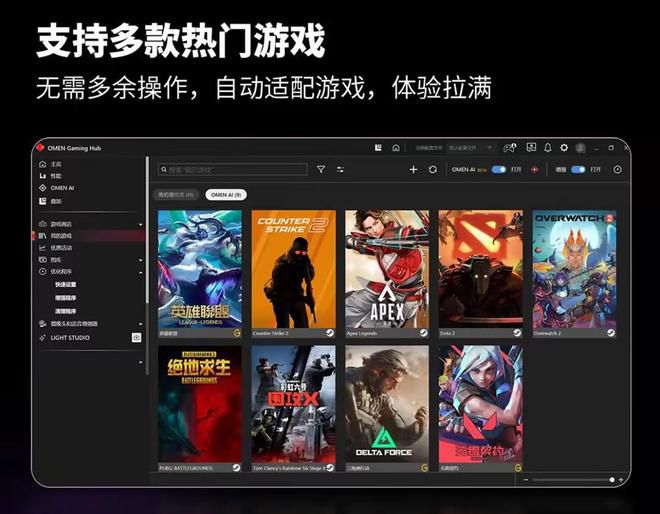660x514 pixels.
Task: Open the gallery sidebar entry
Action: coord(50,260)
